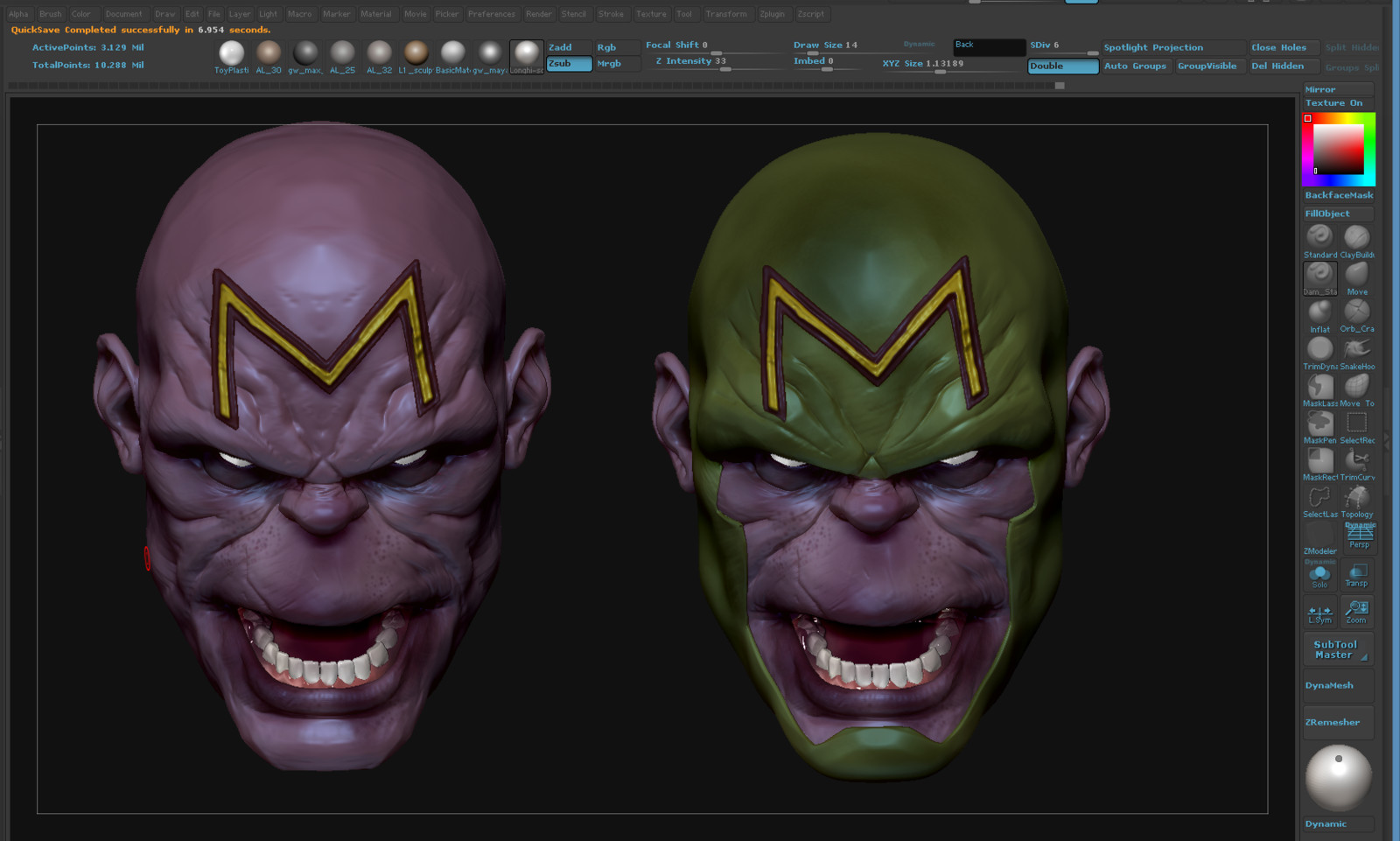Toggle Texture On
Screen dimensions: 1400x841
pos(1339,103)
